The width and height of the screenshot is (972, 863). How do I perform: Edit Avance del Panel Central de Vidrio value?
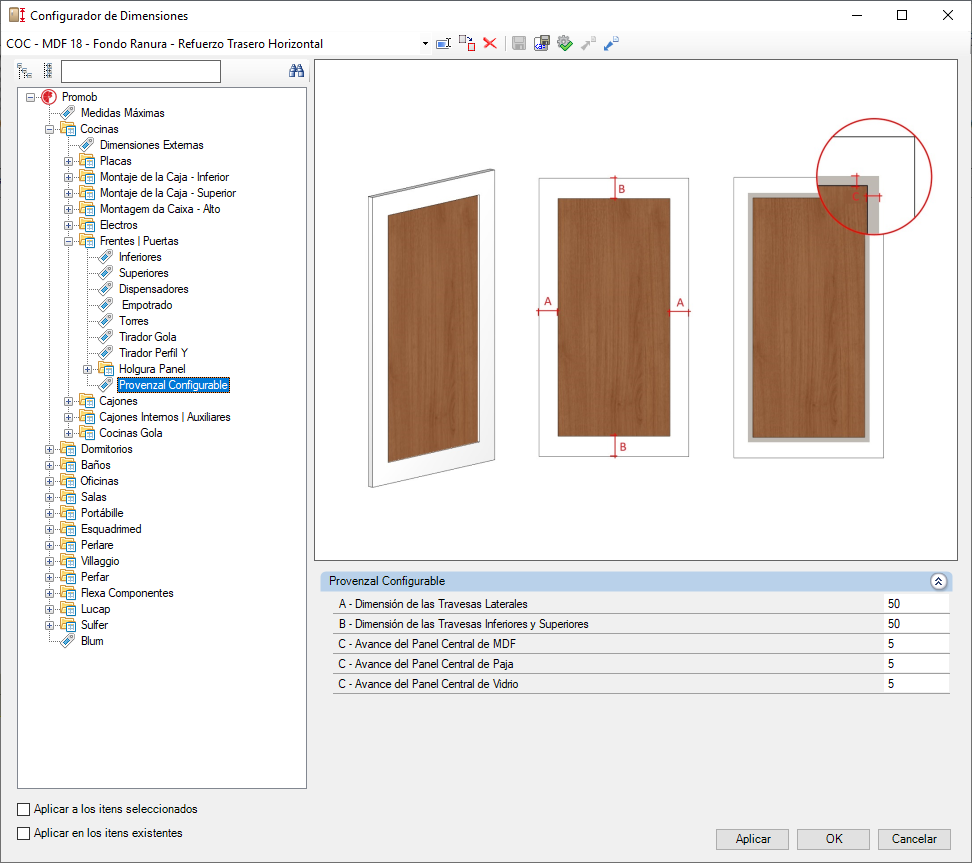(x=916, y=684)
